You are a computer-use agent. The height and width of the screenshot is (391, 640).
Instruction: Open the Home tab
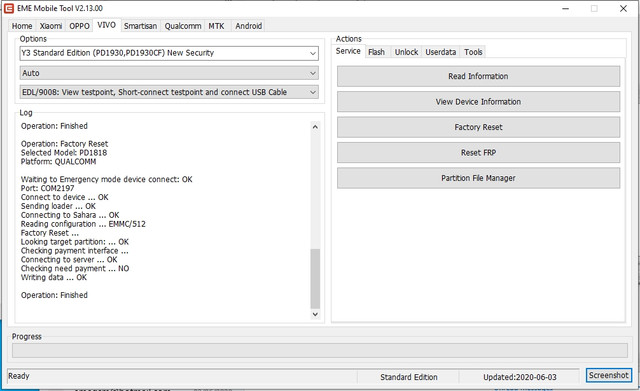(22, 26)
